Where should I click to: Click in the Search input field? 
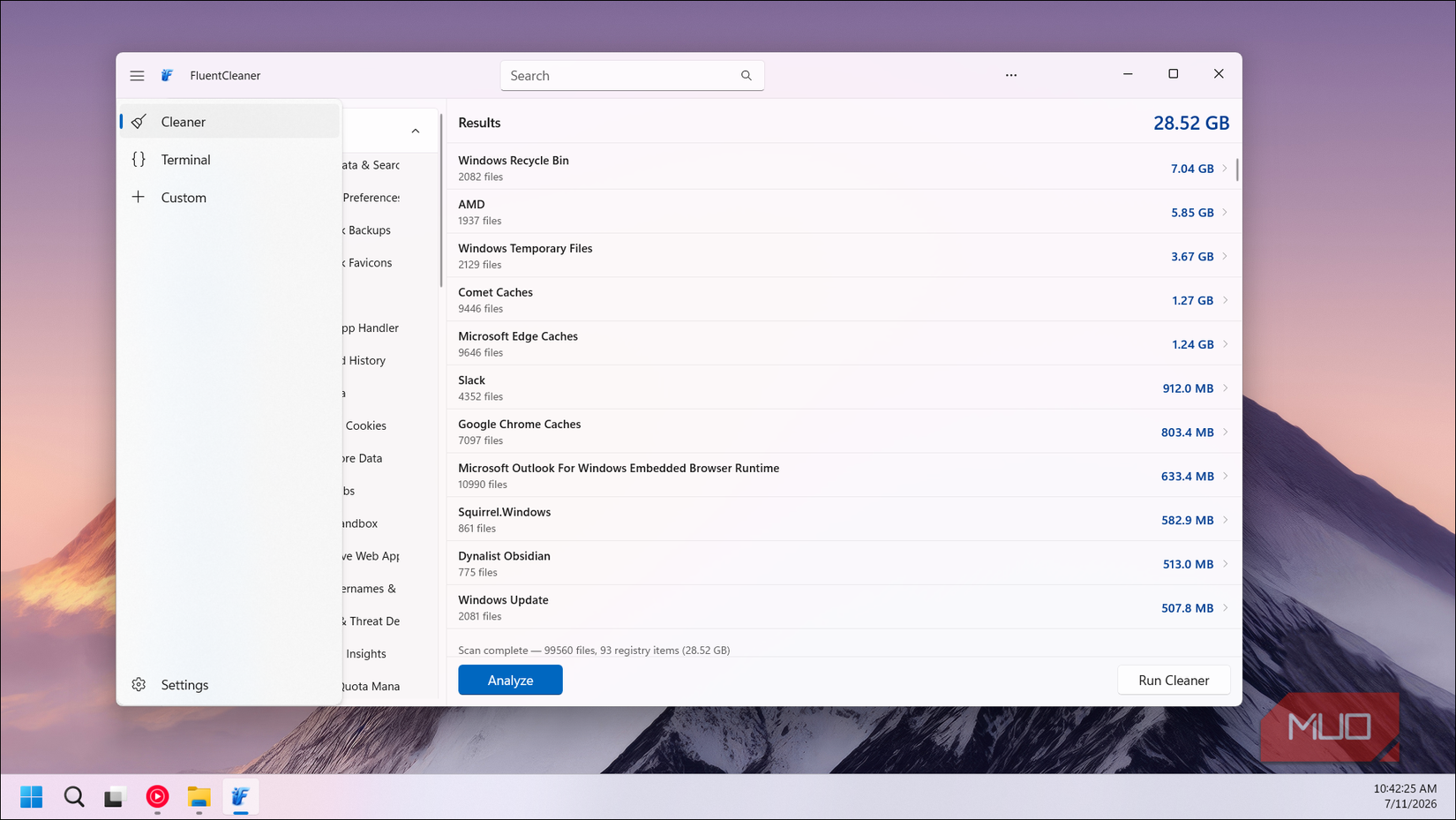click(x=632, y=76)
